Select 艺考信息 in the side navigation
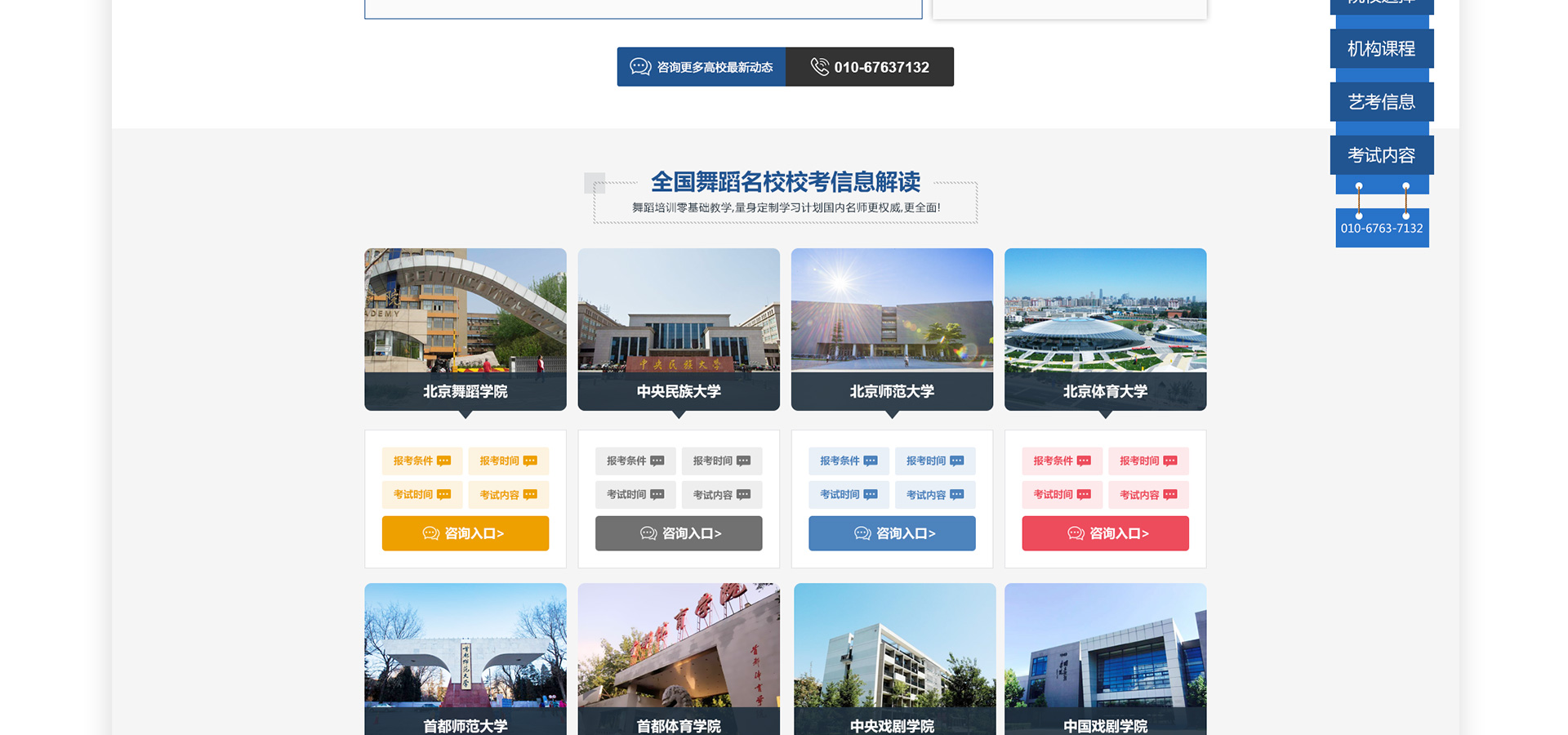 click(x=1381, y=102)
